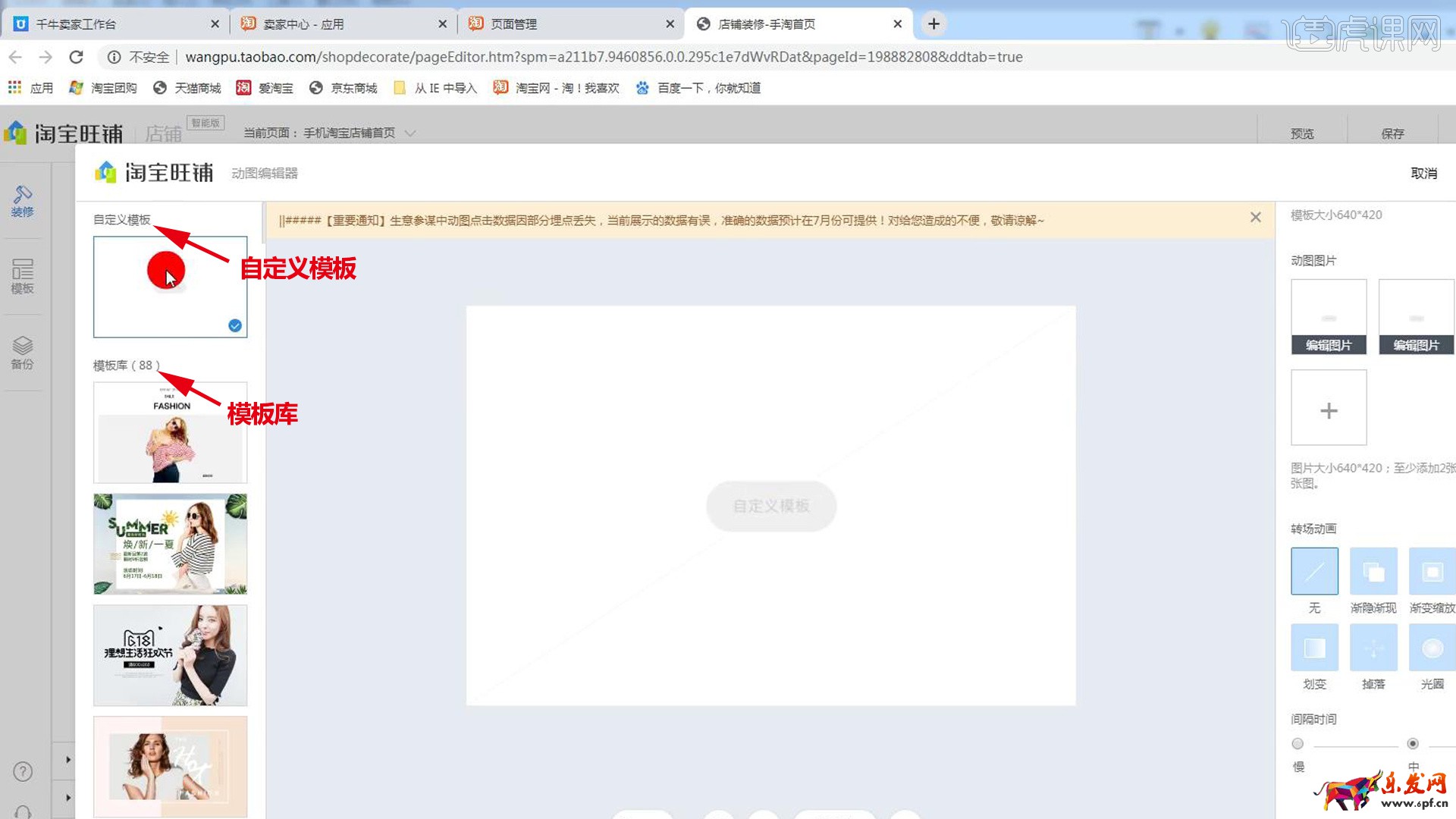Reload page with browser refresh icon

76,57
